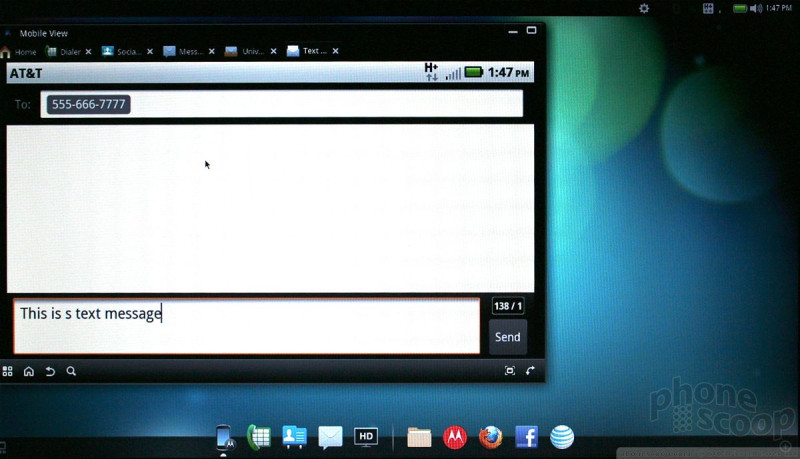Close the Dialer tab

click(x=88, y=52)
